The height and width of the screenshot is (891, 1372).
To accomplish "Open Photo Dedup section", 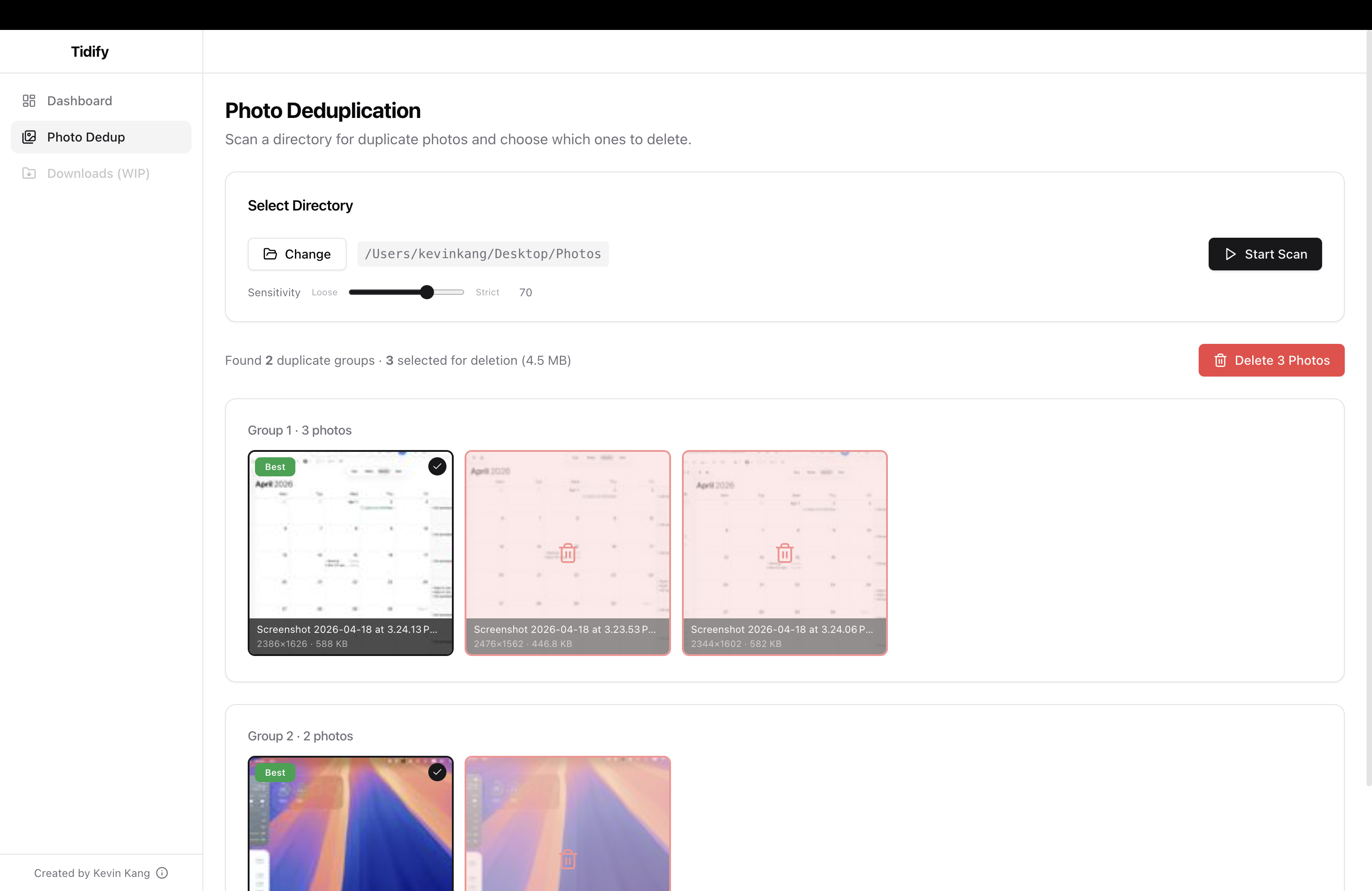I will click(x=101, y=137).
